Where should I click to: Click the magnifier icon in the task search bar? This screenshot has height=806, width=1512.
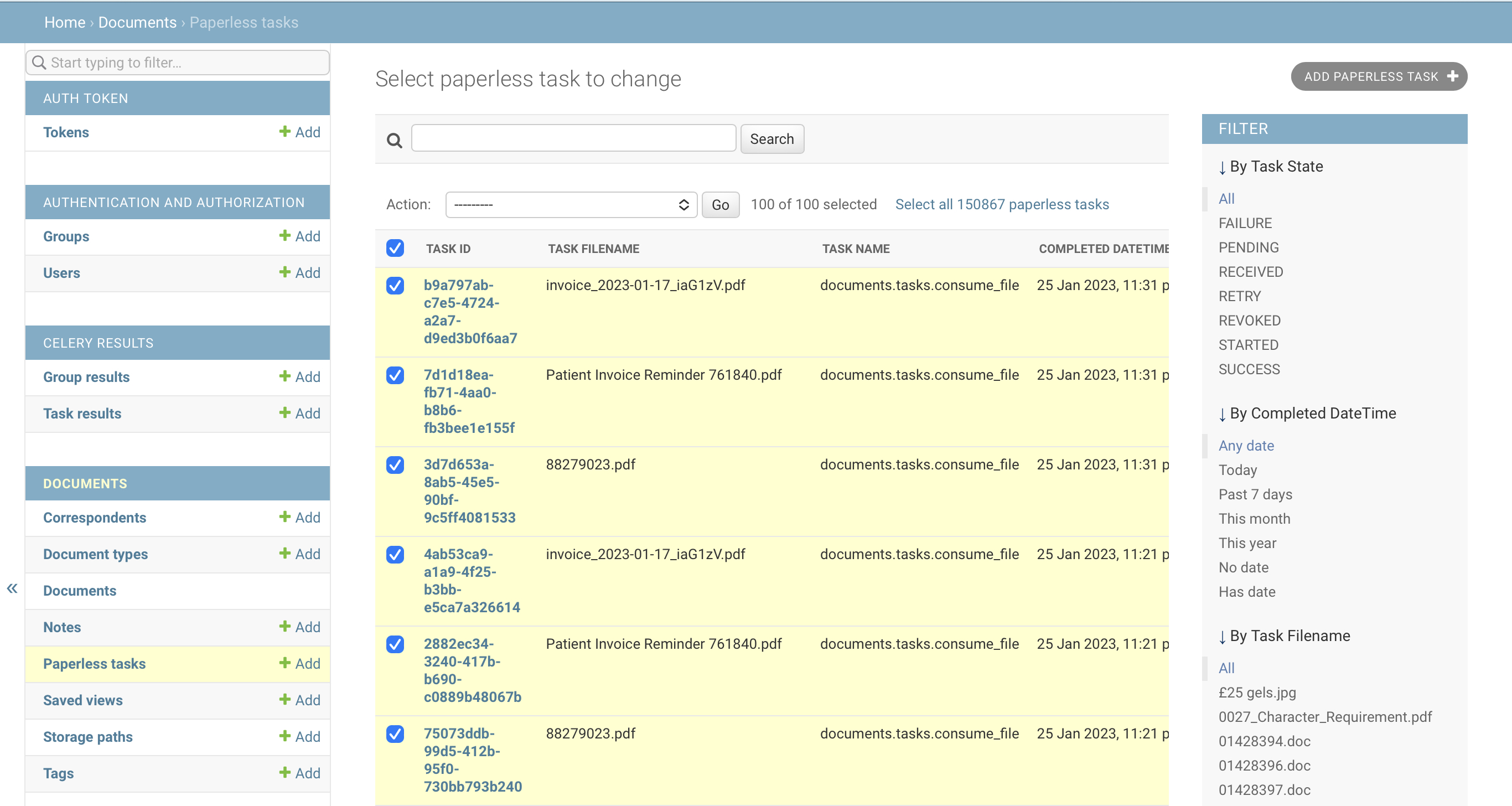[x=394, y=140]
